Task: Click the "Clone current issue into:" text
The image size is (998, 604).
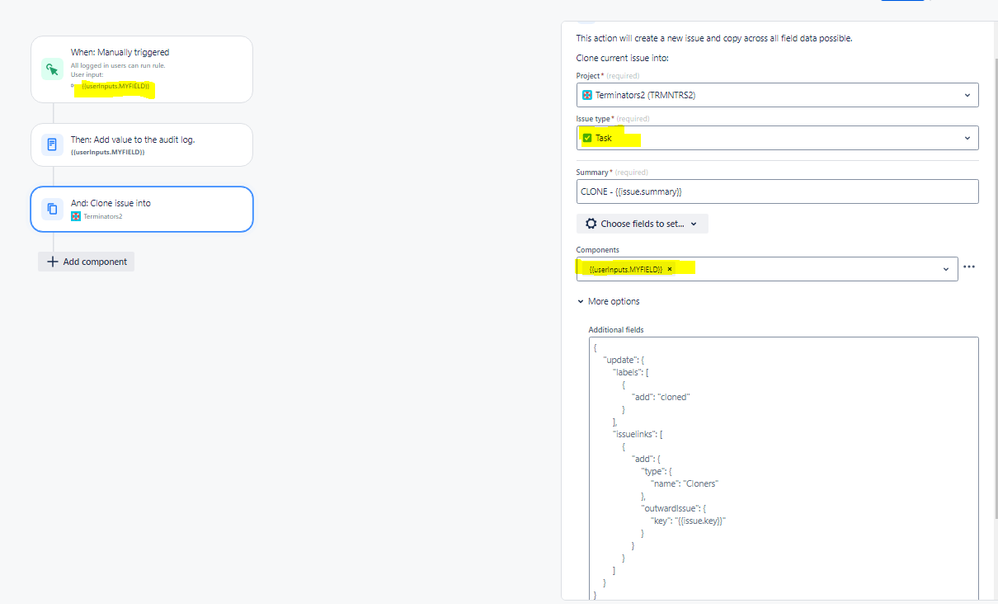Action: [622, 58]
